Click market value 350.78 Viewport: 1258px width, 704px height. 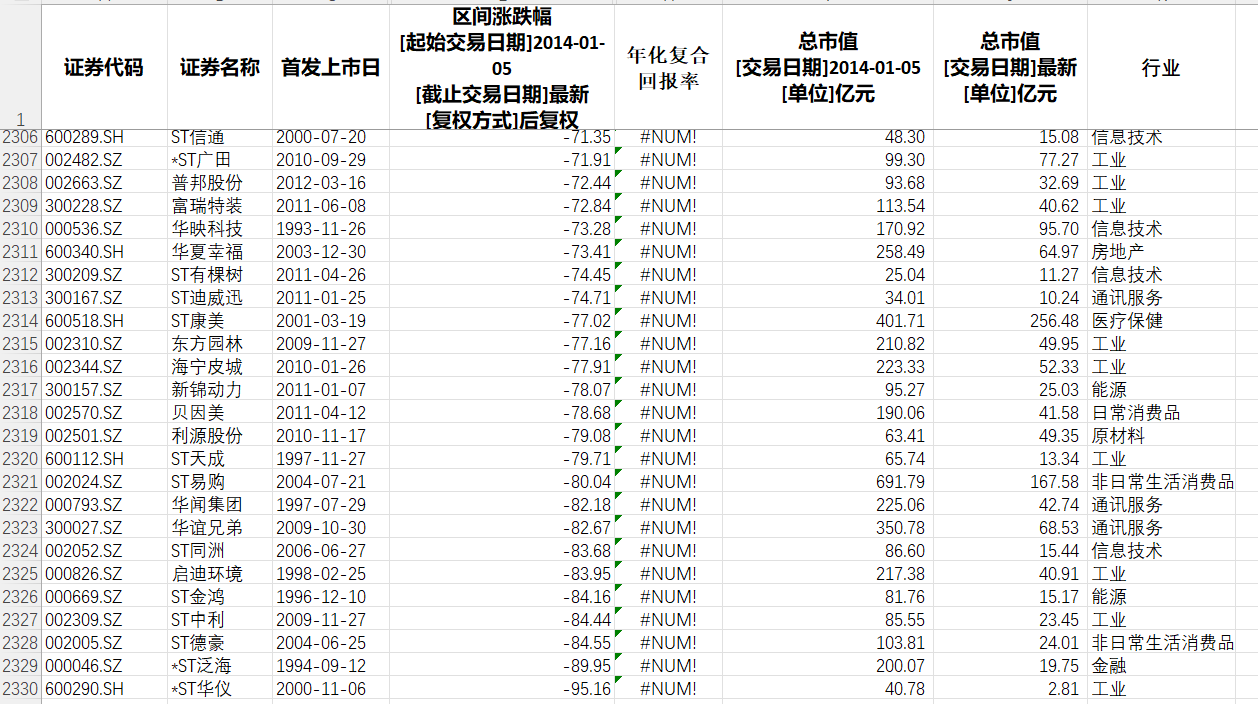click(900, 528)
